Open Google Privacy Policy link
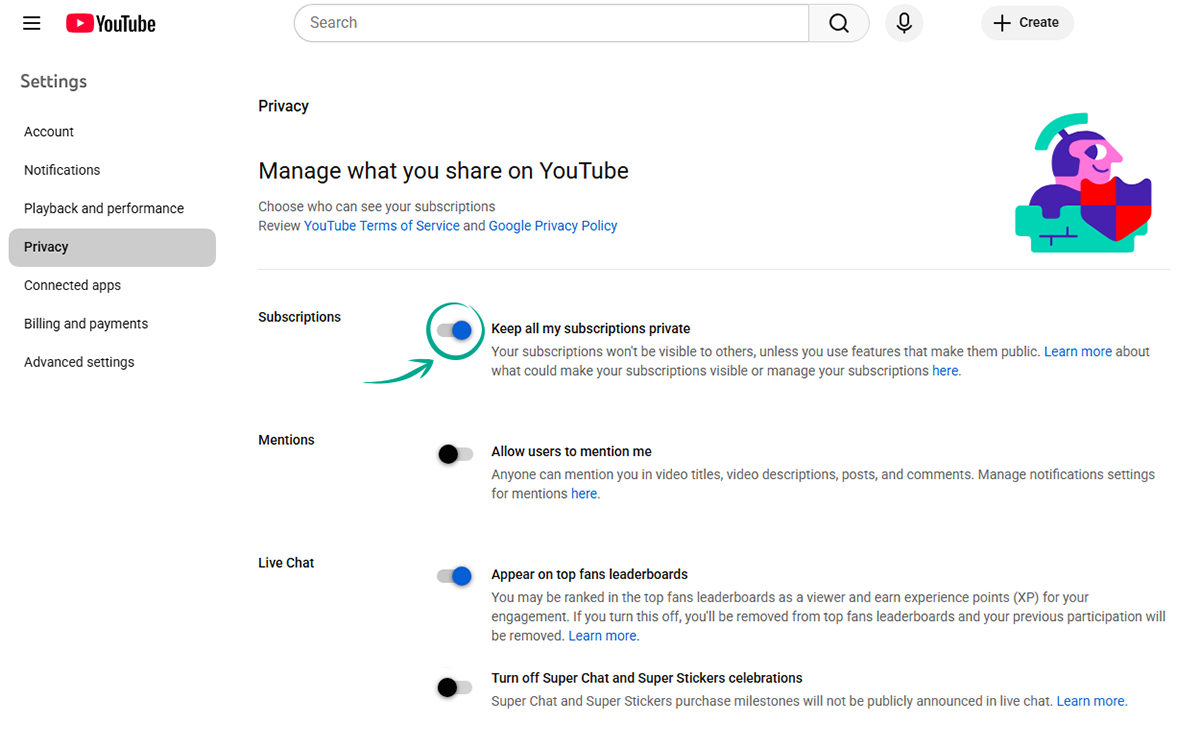Viewport: 1200px width, 748px height. pos(553,226)
